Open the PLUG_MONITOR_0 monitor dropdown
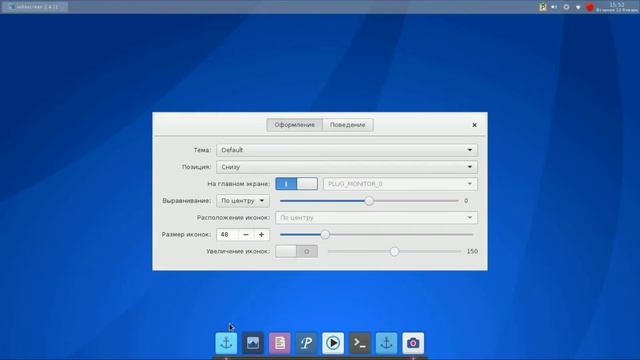Viewport: 640px width, 360px height. [x=400, y=184]
